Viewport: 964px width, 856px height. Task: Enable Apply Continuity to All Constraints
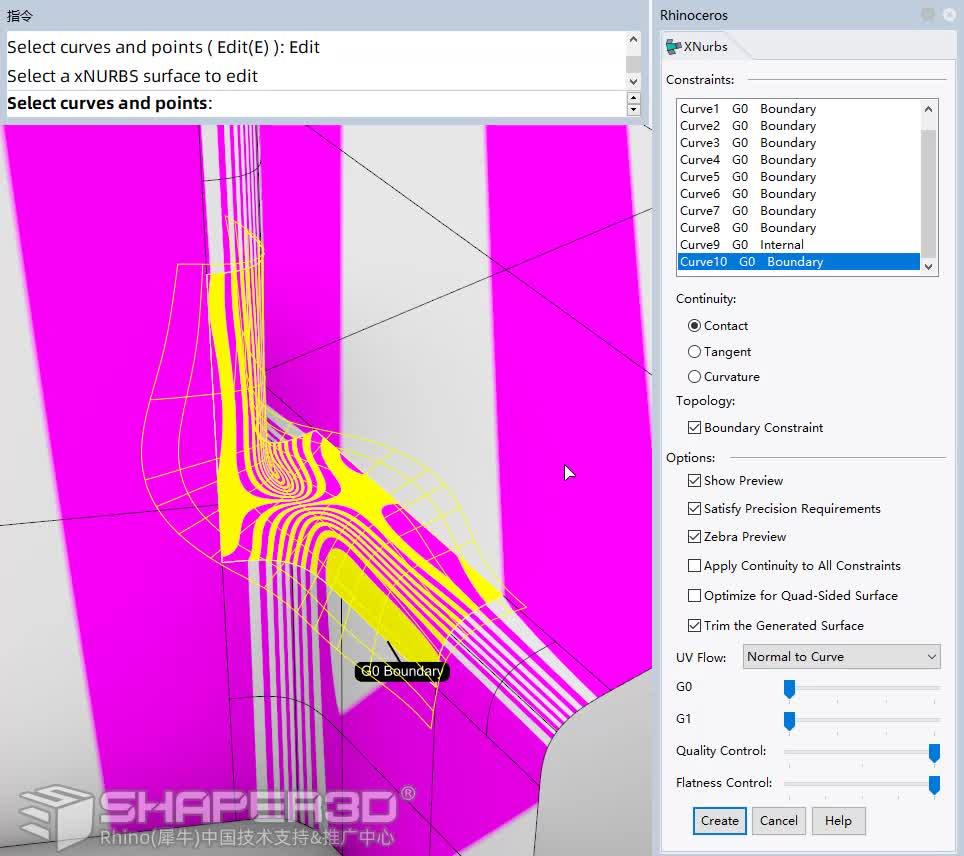(x=694, y=565)
